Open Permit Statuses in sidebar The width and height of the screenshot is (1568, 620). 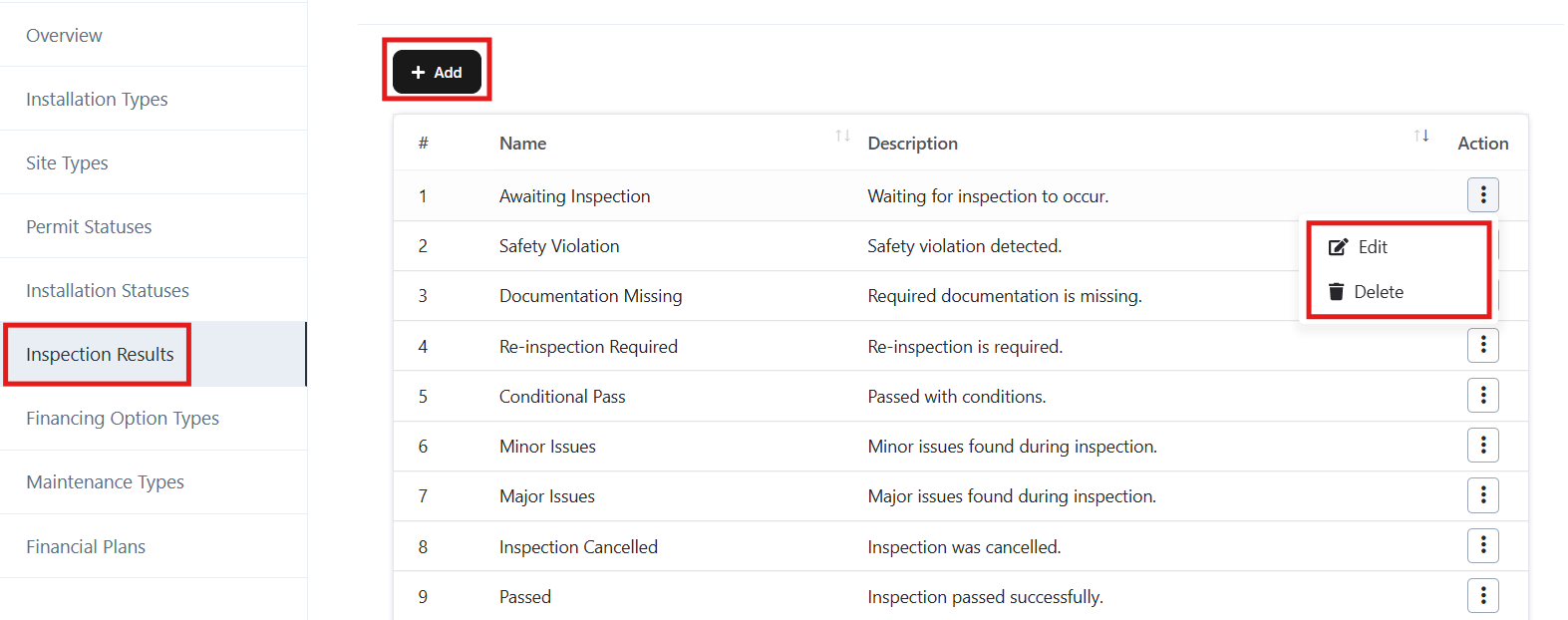(89, 227)
